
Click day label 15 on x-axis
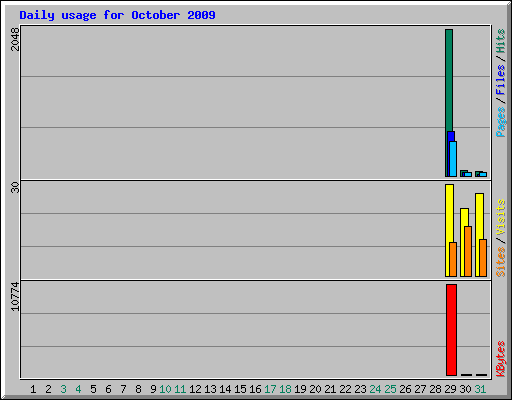point(240,389)
